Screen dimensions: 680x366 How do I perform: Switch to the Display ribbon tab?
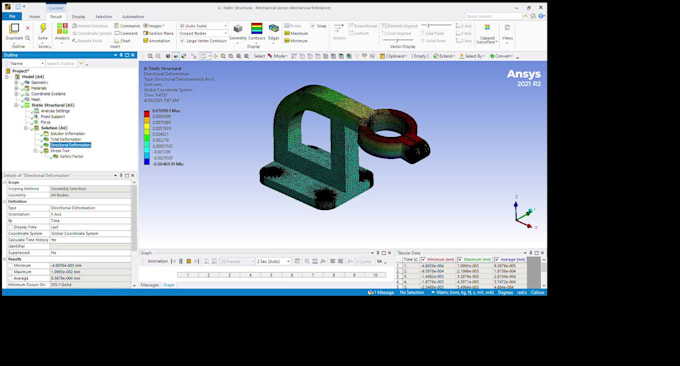[x=78, y=17]
